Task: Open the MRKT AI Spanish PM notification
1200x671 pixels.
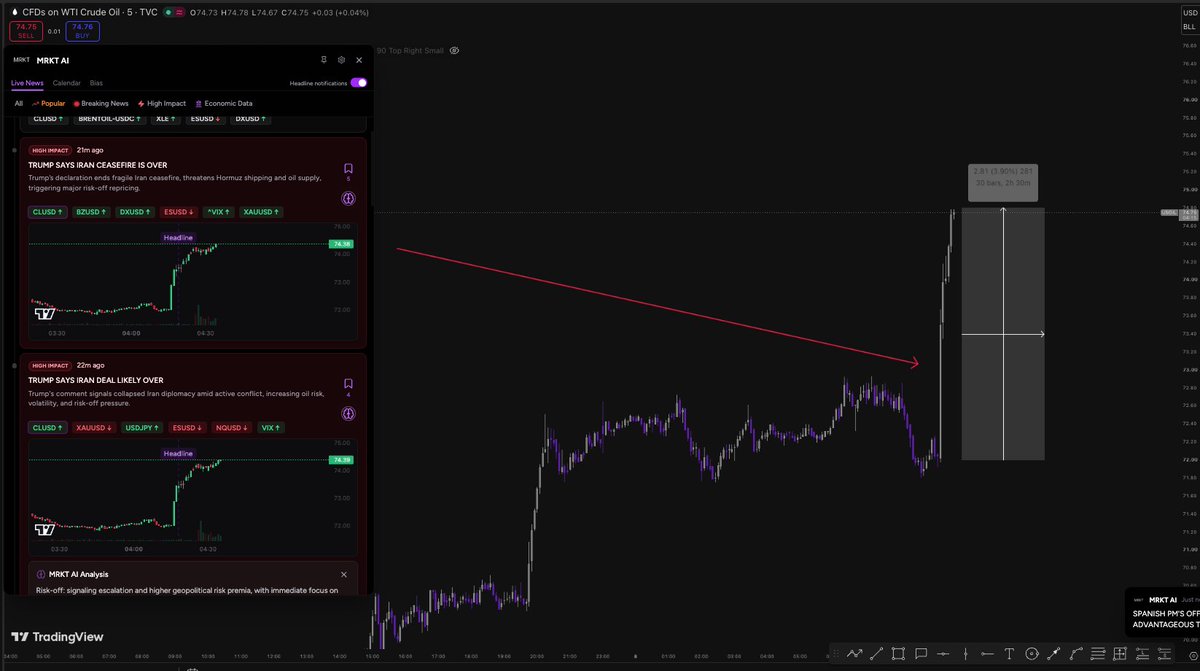Action: (1163, 612)
